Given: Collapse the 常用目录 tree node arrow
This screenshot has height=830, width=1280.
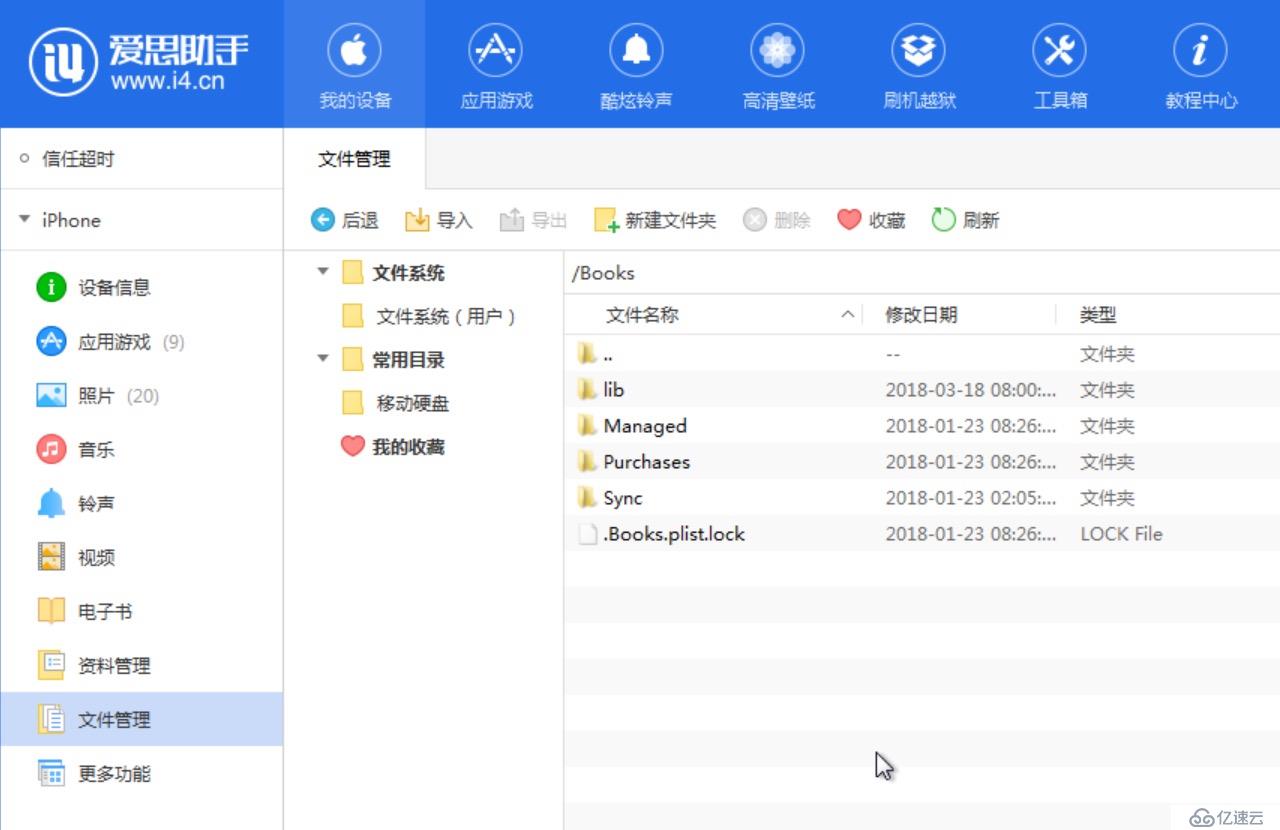Looking at the screenshot, I should 322,359.
